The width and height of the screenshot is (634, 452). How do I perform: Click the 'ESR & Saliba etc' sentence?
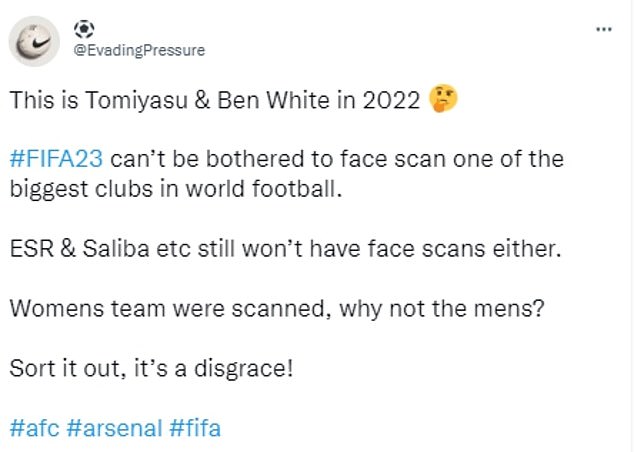(285, 248)
